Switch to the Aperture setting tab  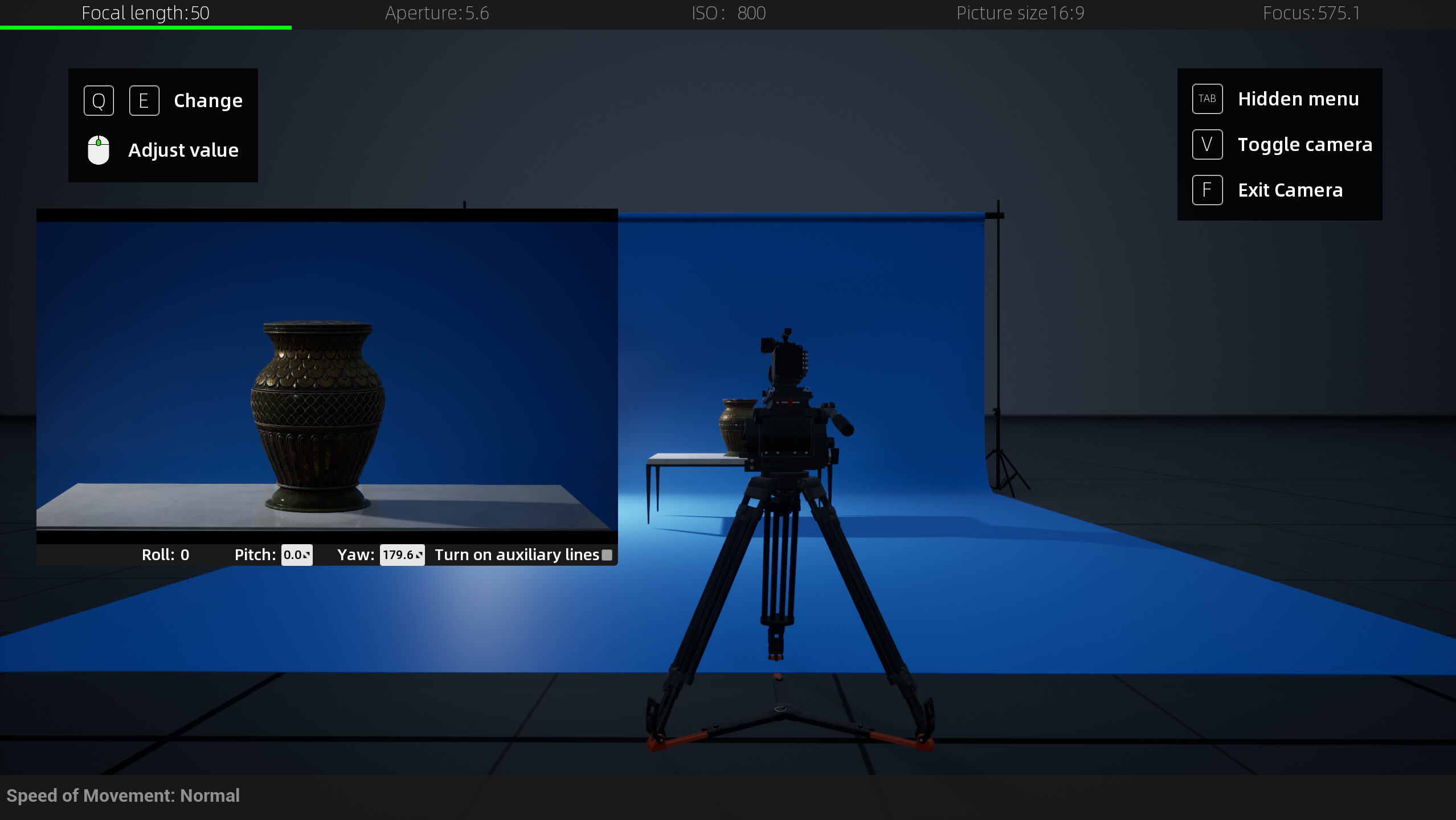[x=436, y=13]
